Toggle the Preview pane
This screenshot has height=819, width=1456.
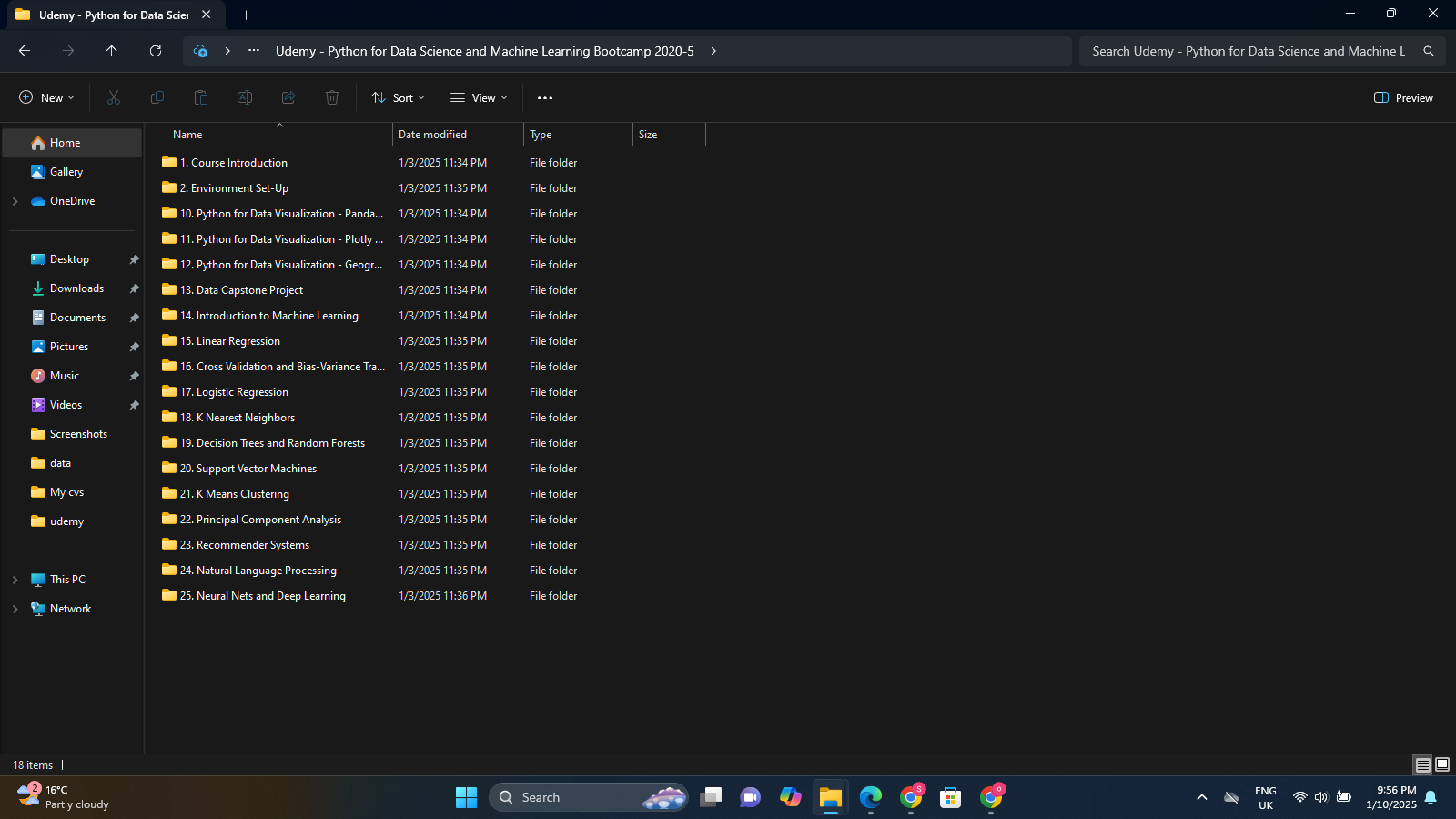1403,97
